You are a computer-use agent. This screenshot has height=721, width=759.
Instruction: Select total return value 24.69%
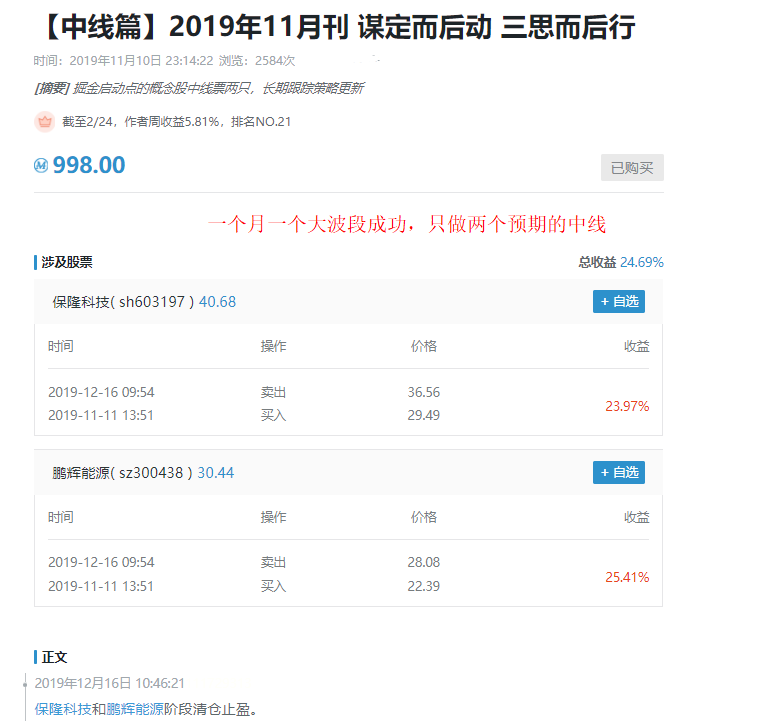(642, 262)
